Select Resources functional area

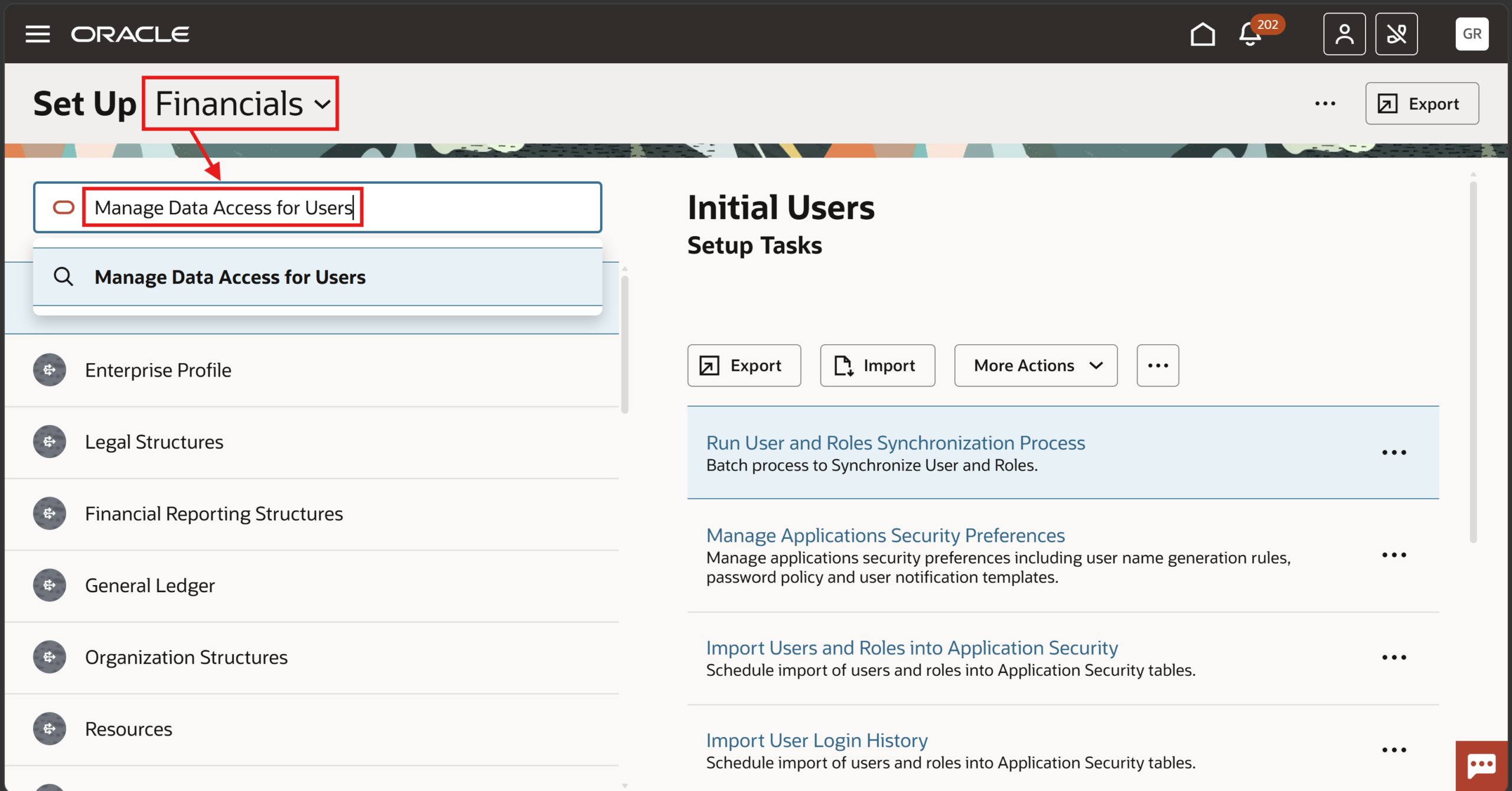click(312, 729)
